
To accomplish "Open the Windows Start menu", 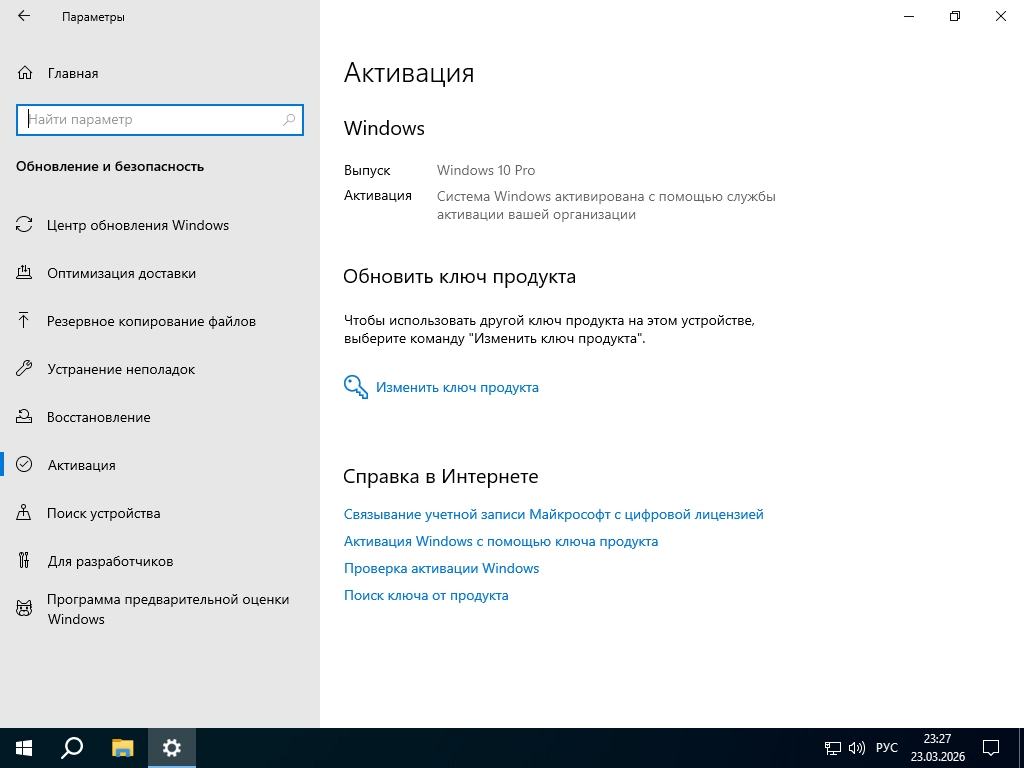I will click(x=24, y=748).
